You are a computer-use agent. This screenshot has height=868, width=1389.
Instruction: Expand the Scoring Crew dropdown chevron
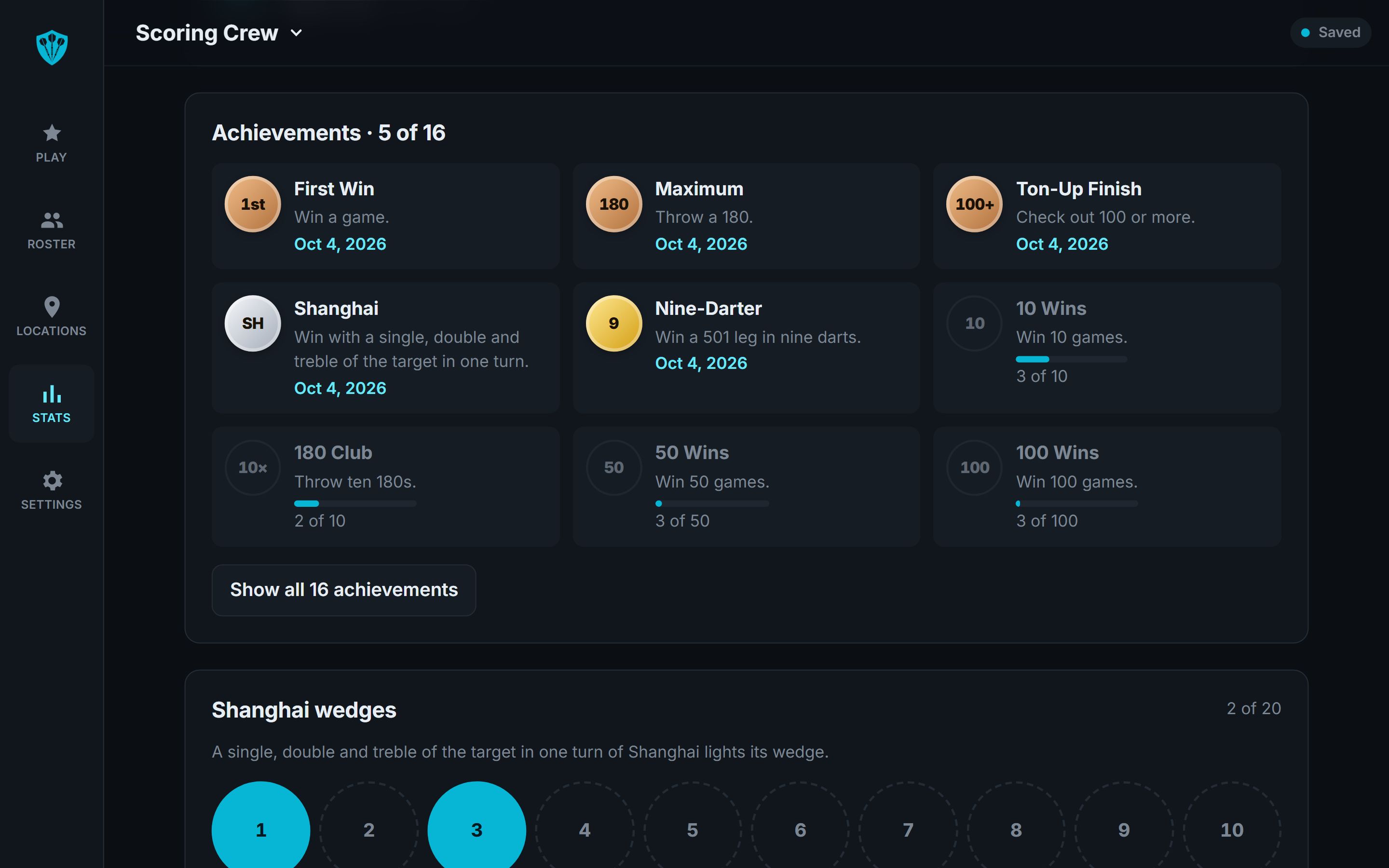click(x=296, y=33)
